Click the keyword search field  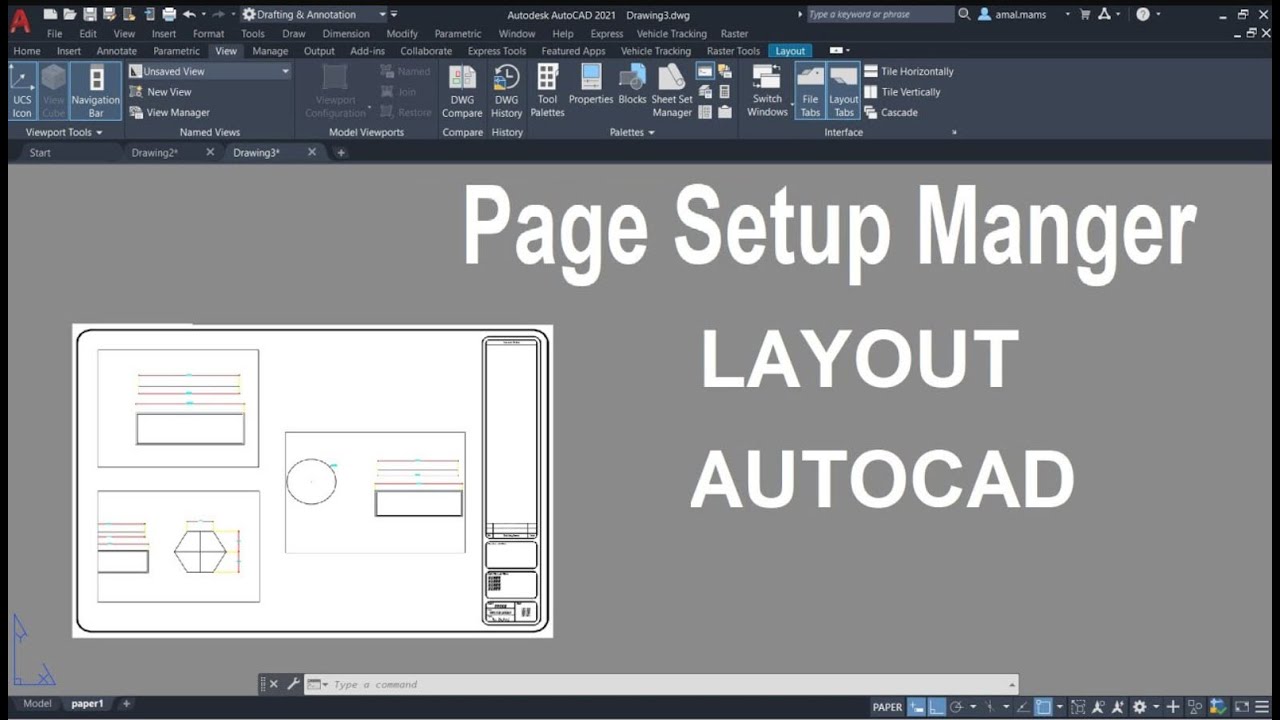(879, 15)
